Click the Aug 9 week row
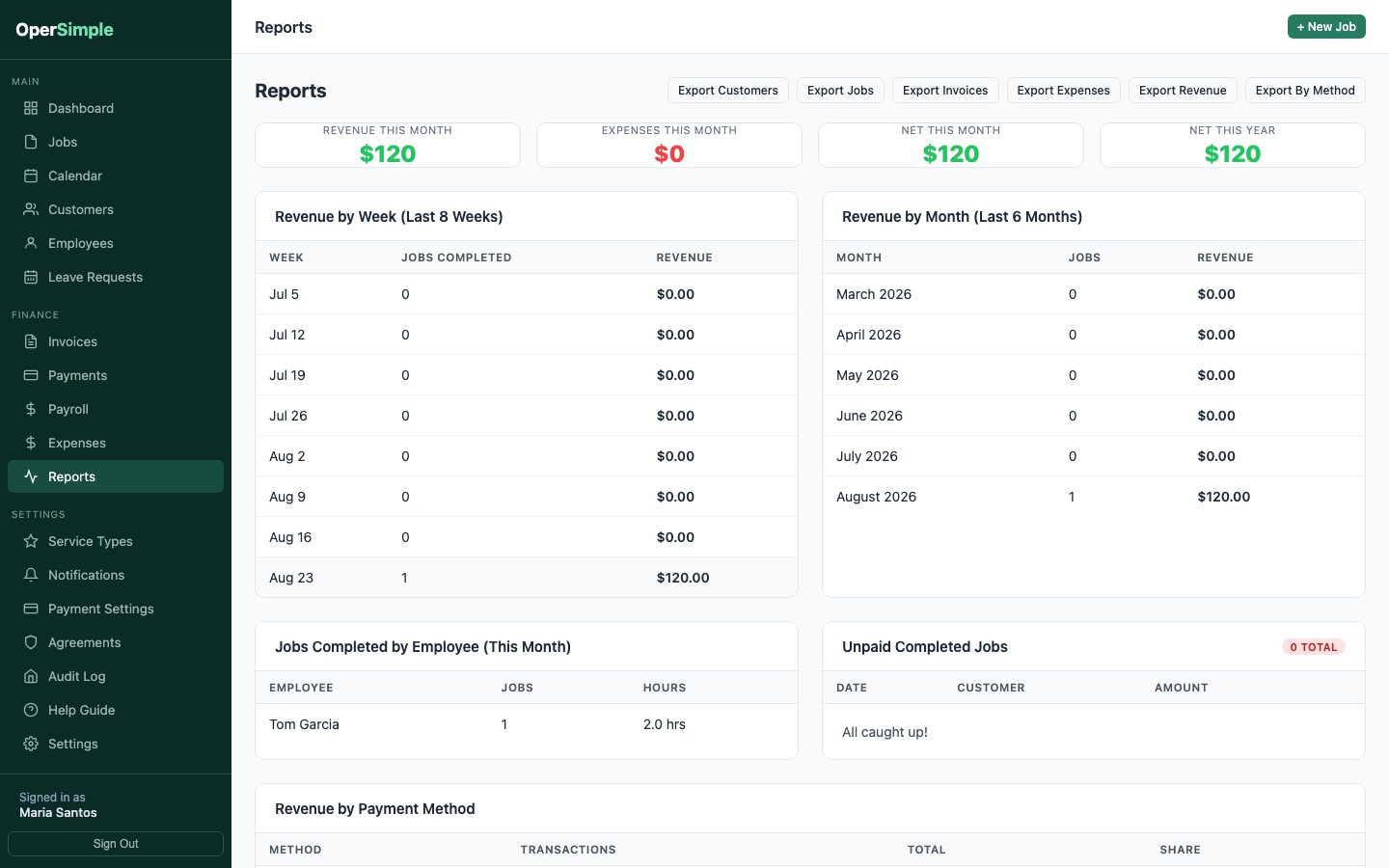 (527, 497)
